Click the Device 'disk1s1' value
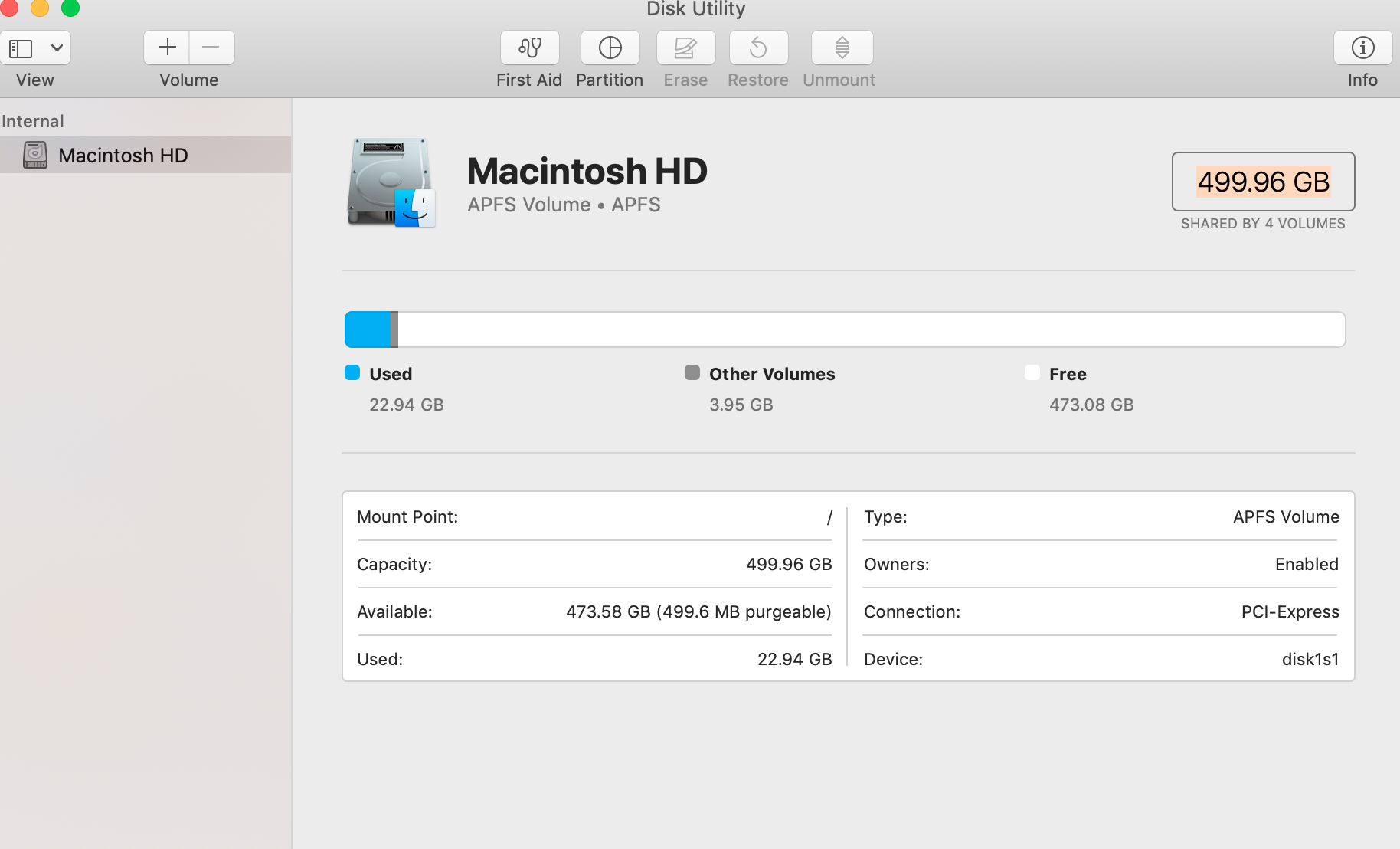Image resolution: width=1400 pixels, height=849 pixels. tap(1310, 659)
